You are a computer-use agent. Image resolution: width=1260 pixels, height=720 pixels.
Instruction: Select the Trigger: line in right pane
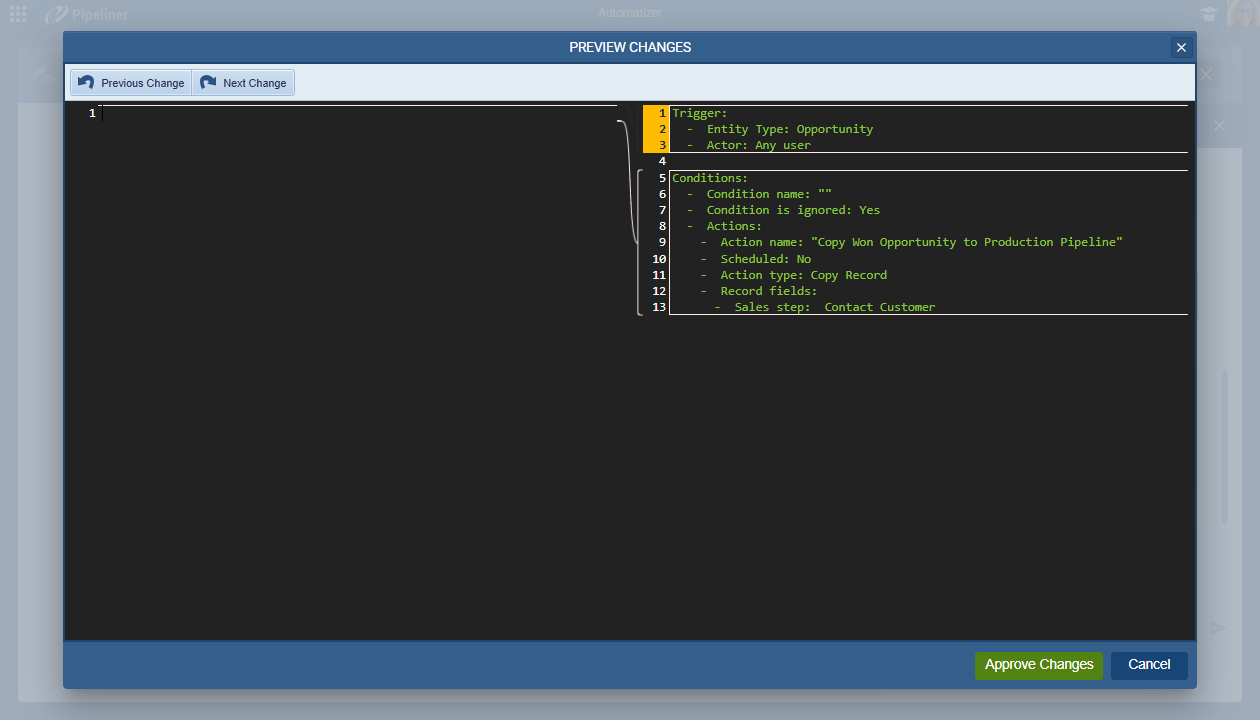700,113
